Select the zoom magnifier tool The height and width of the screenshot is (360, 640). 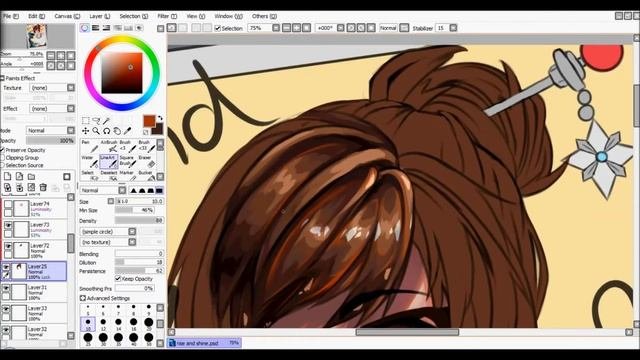tap(96, 131)
